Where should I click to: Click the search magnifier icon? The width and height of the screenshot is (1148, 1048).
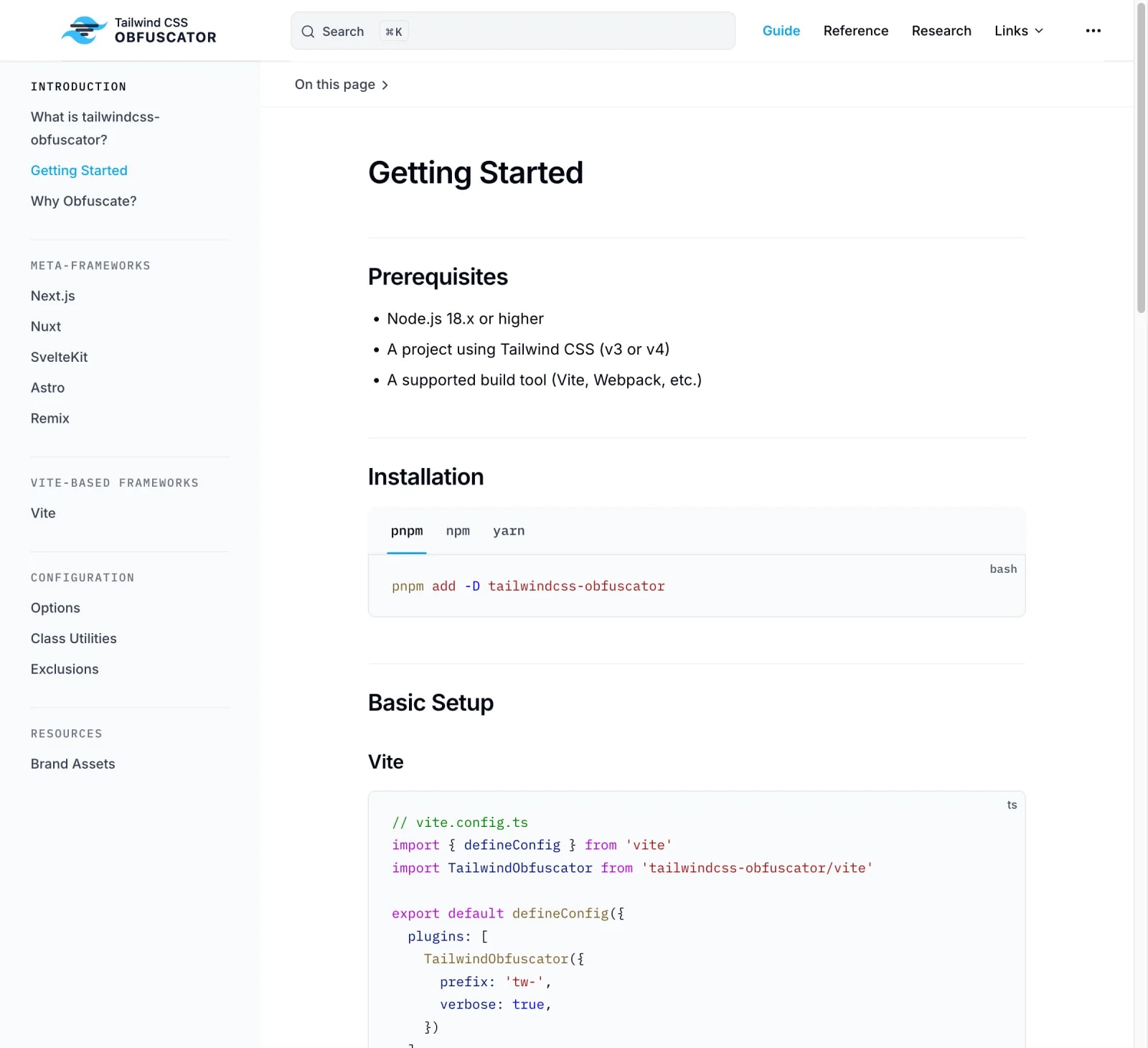point(307,32)
